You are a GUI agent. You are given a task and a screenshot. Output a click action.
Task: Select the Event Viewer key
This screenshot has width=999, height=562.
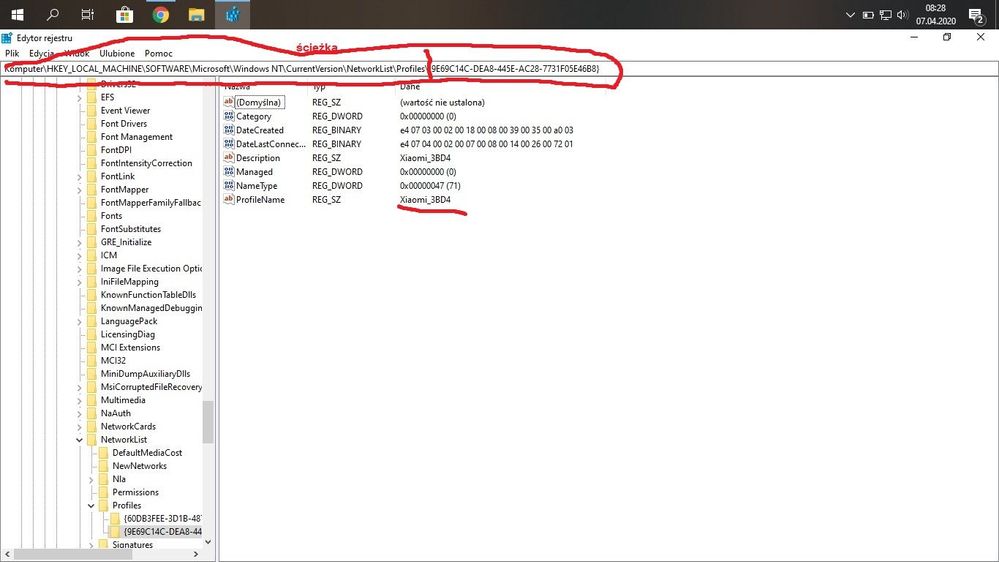[x=125, y=110]
